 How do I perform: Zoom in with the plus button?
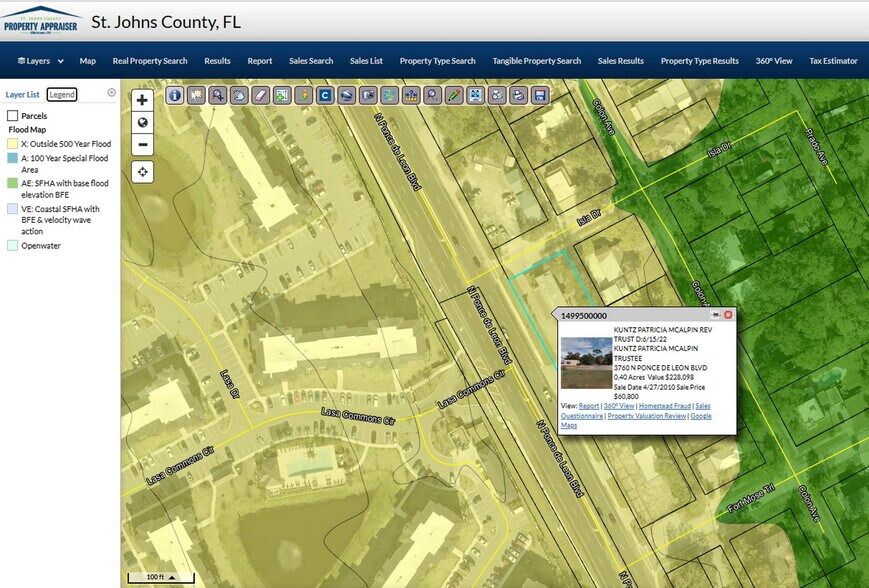coord(142,100)
